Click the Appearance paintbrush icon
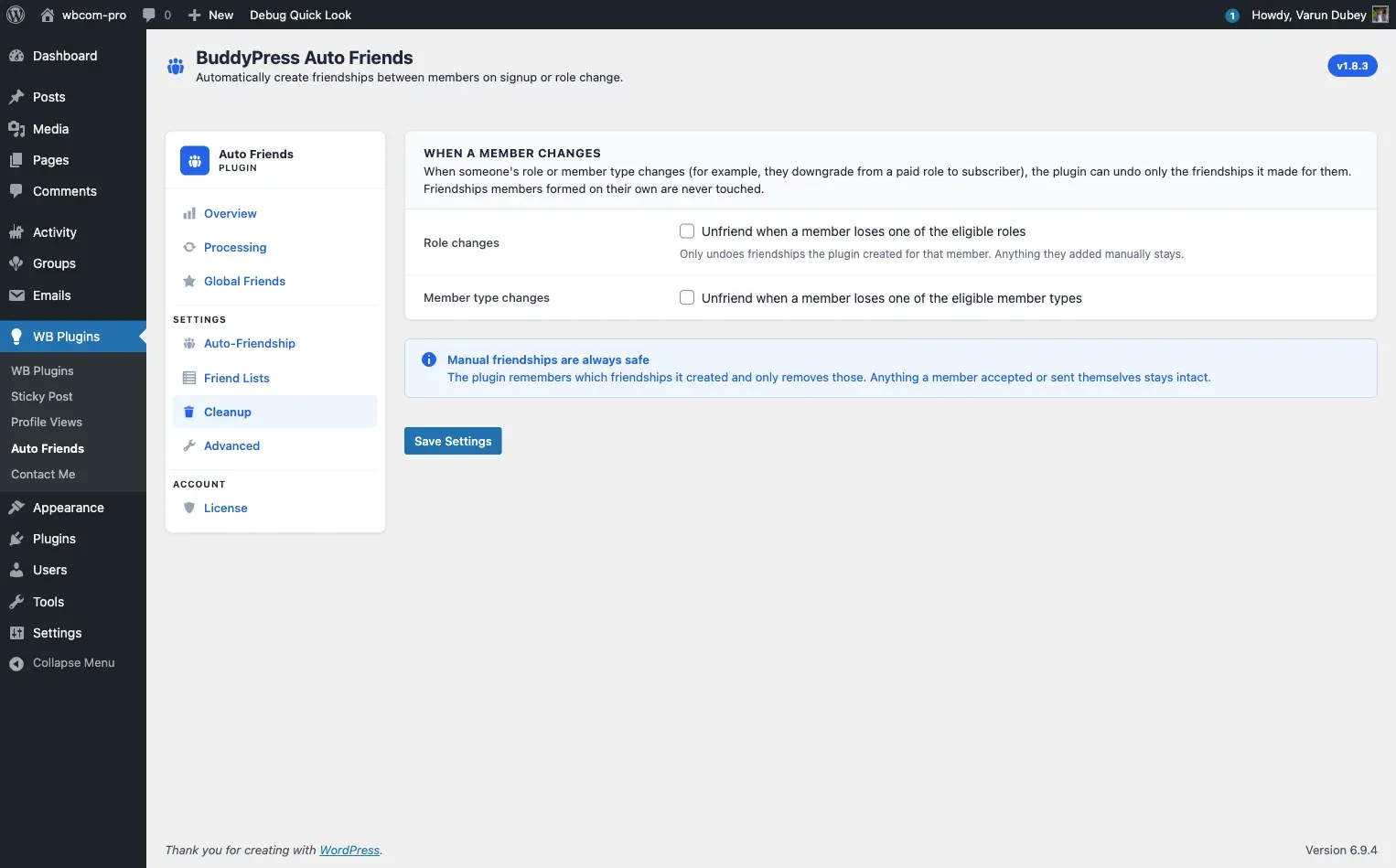Image resolution: width=1396 pixels, height=868 pixels. coord(16,508)
